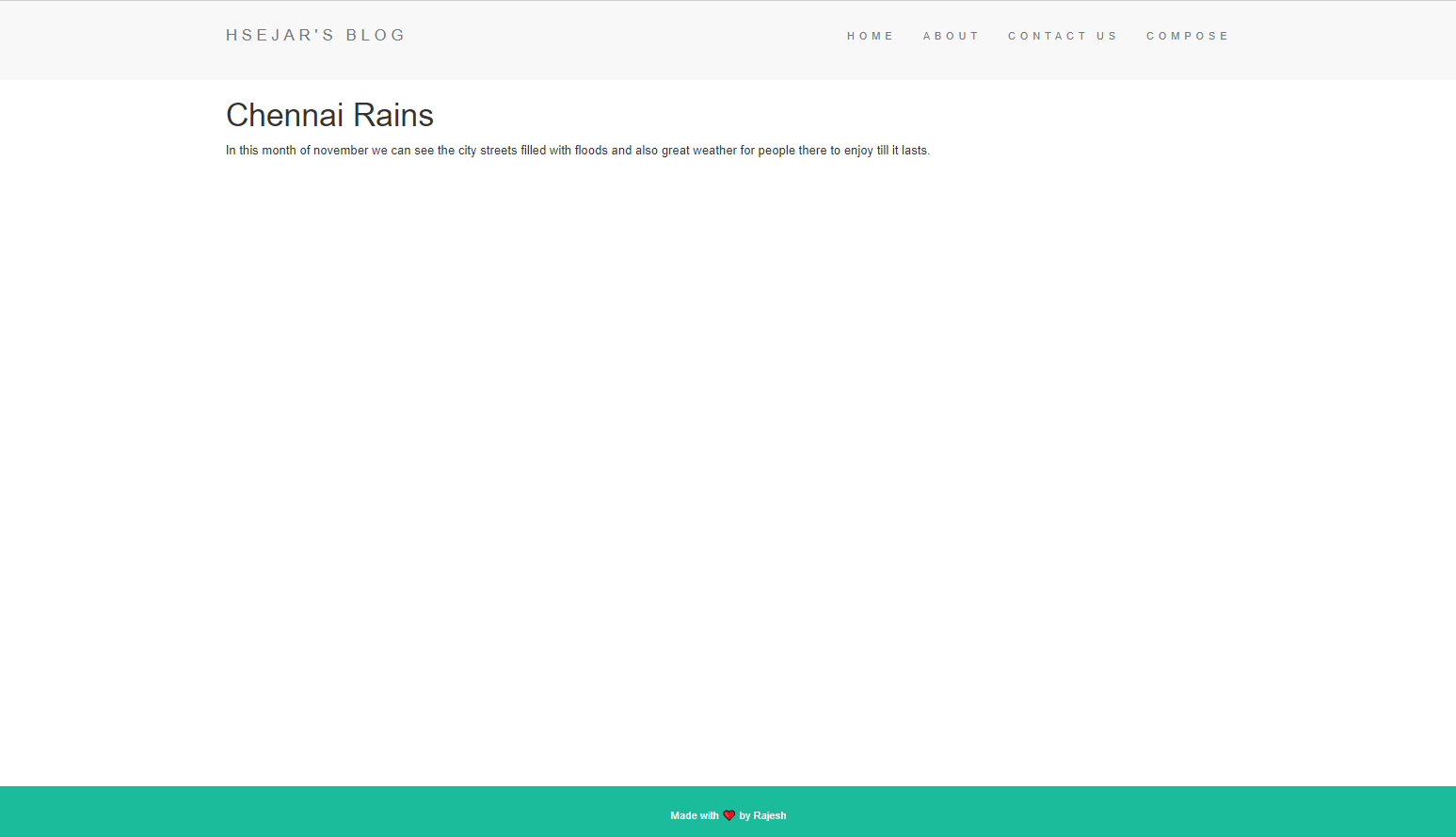The height and width of the screenshot is (837, 1456).
Task: Go to the Home page
Action: click(x=870, y=36)
